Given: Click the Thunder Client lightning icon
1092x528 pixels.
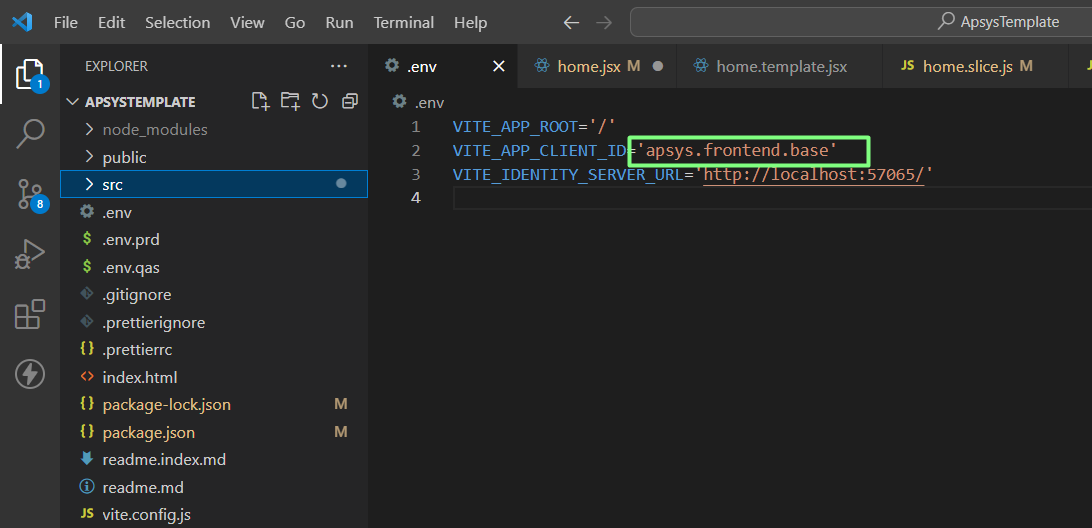Looking at the screenshot, I should point(30,374).
